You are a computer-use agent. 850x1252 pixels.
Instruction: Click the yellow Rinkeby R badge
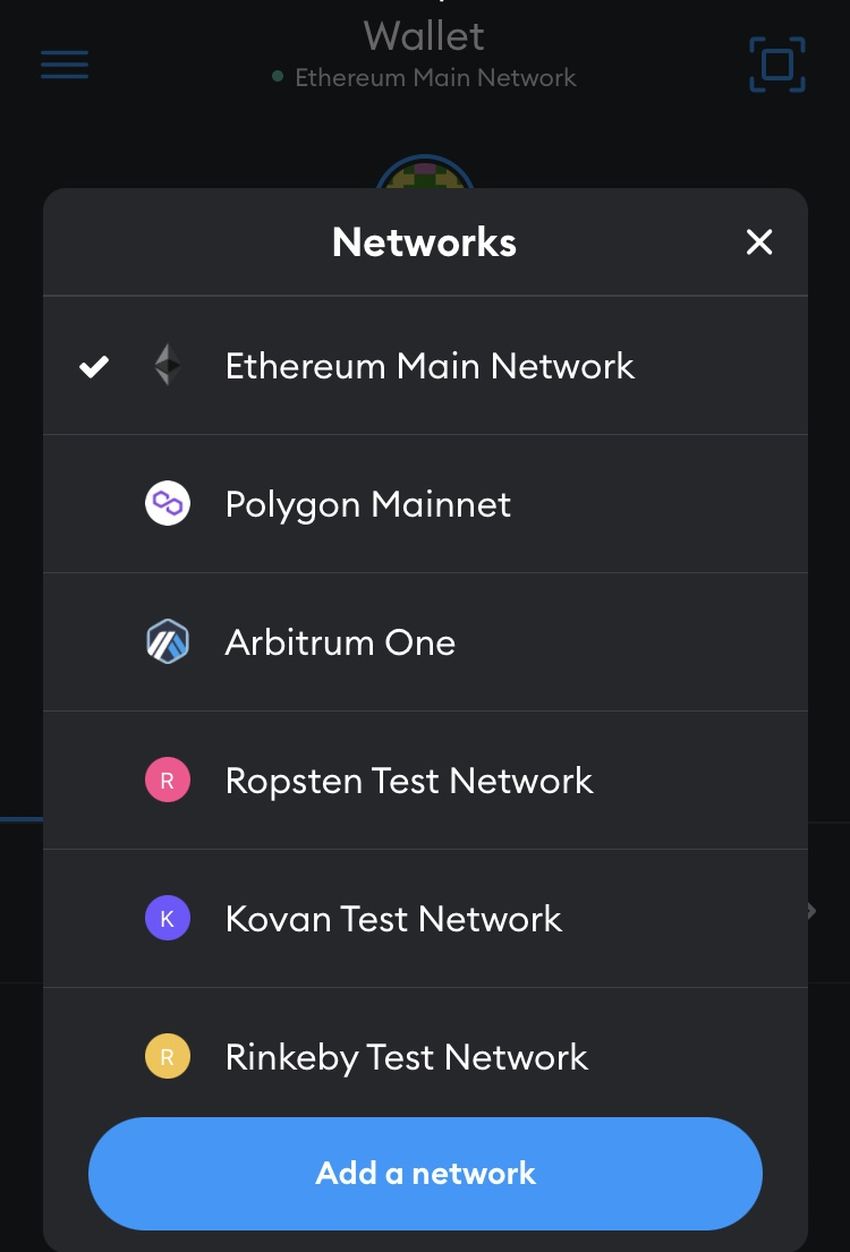[167, 1056]
